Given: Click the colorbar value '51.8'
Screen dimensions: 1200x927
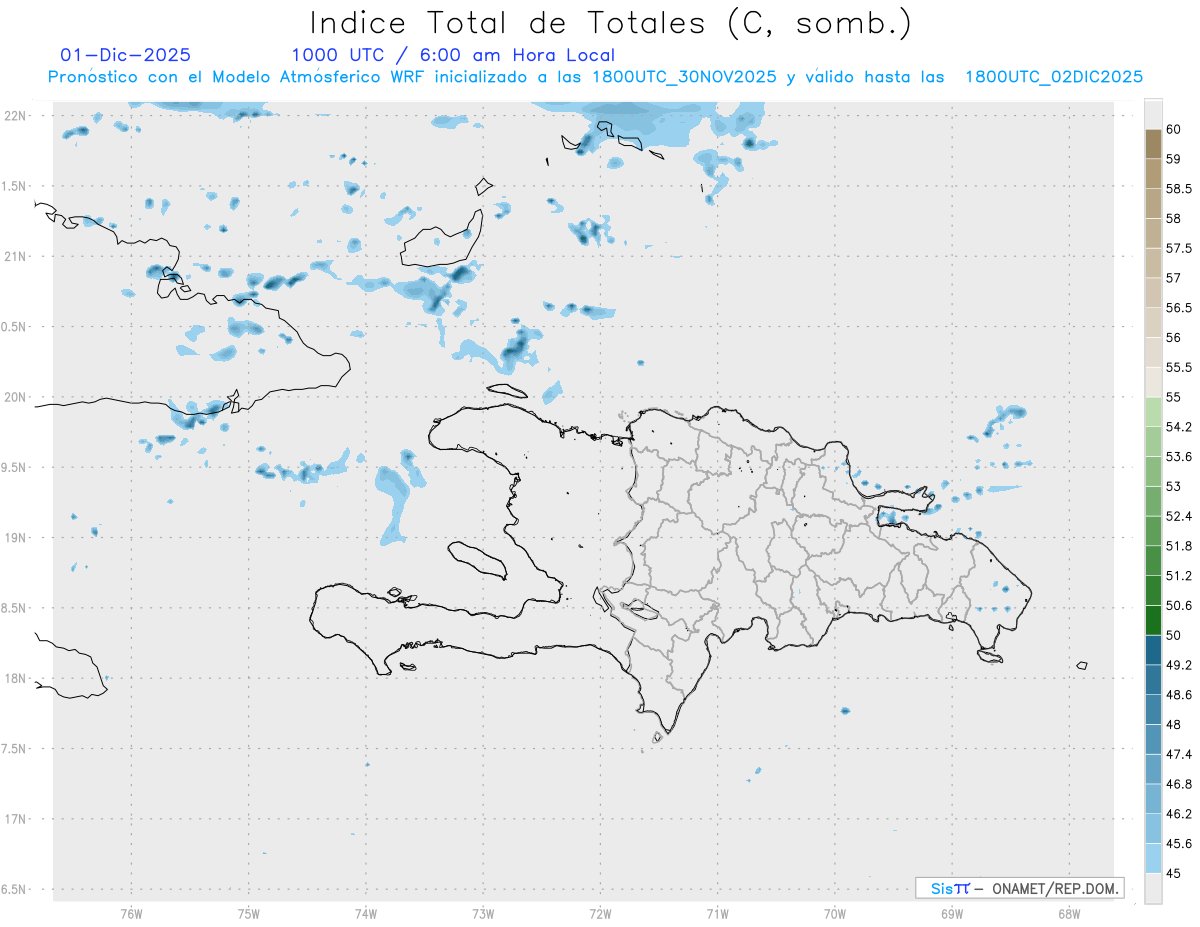Looking at the screenshot, I should point(1178,546).
